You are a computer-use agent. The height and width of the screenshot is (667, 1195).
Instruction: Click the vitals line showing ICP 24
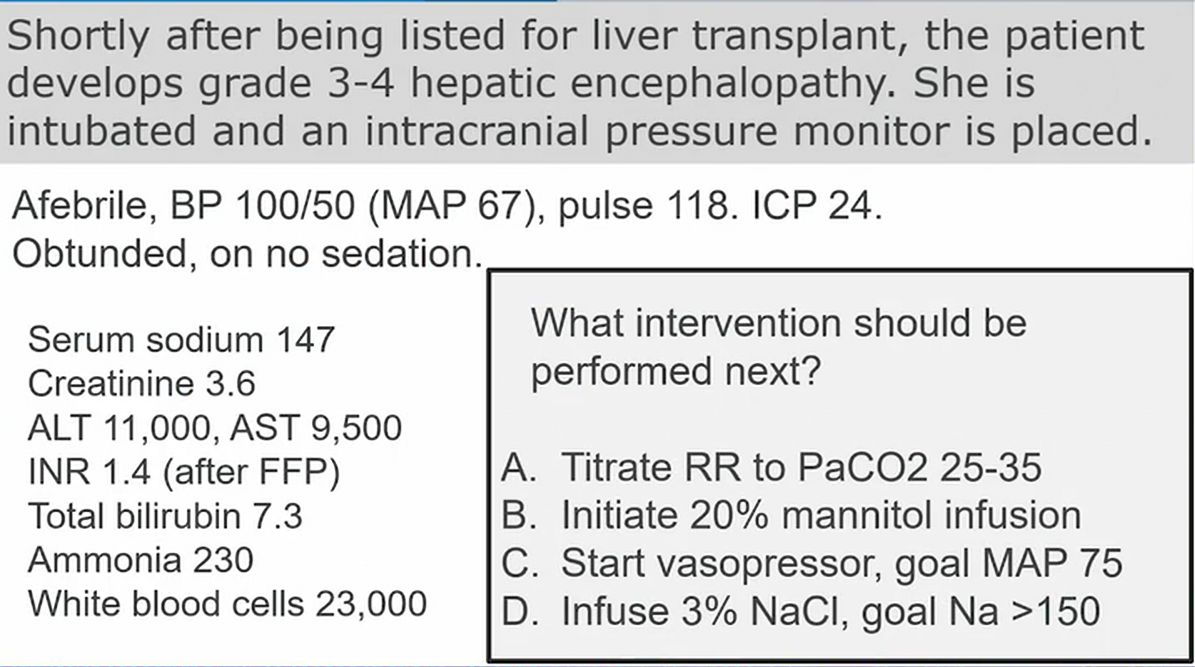[447, 206]
